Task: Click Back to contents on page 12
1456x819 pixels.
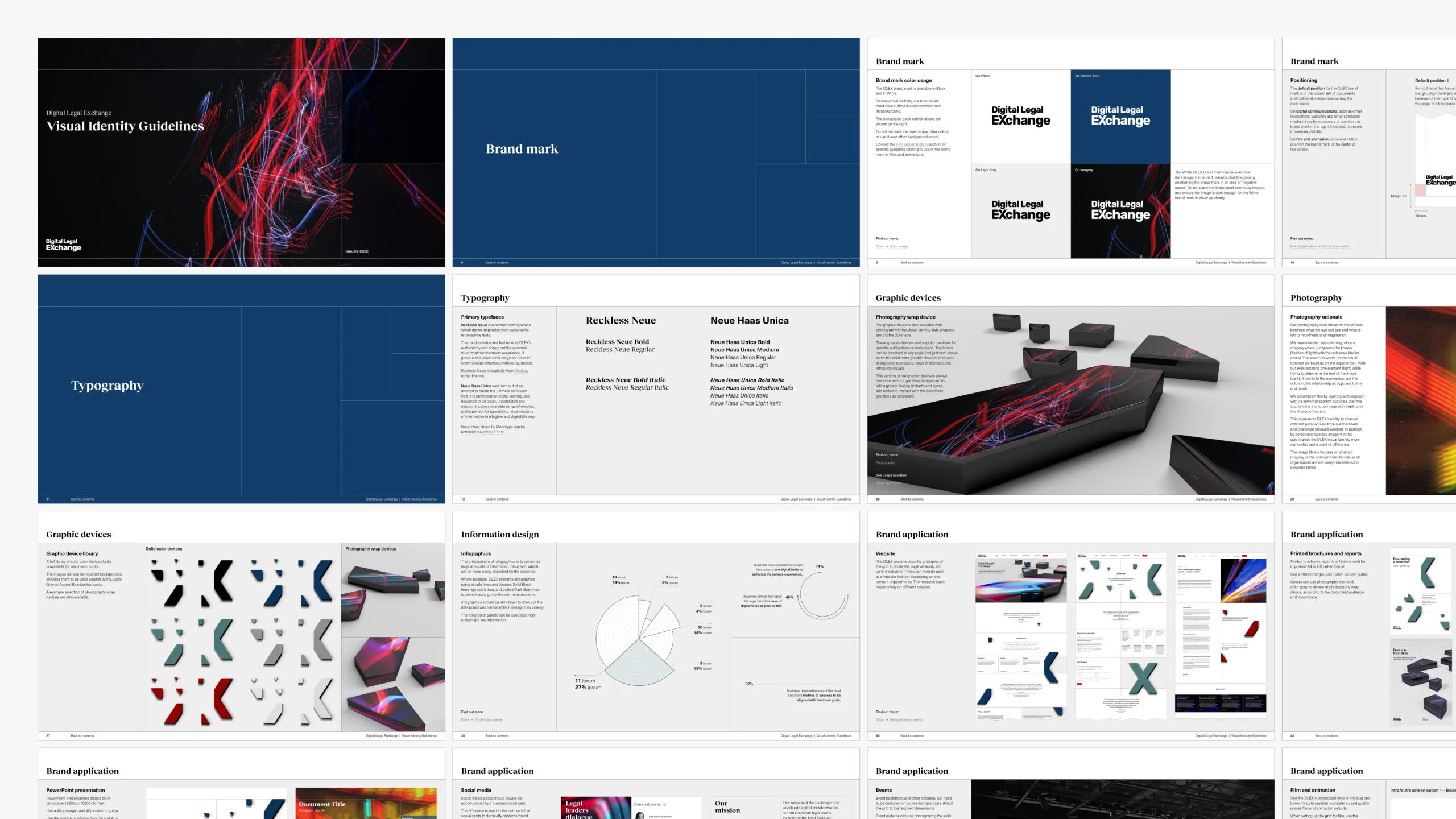Action: (497, 499)
